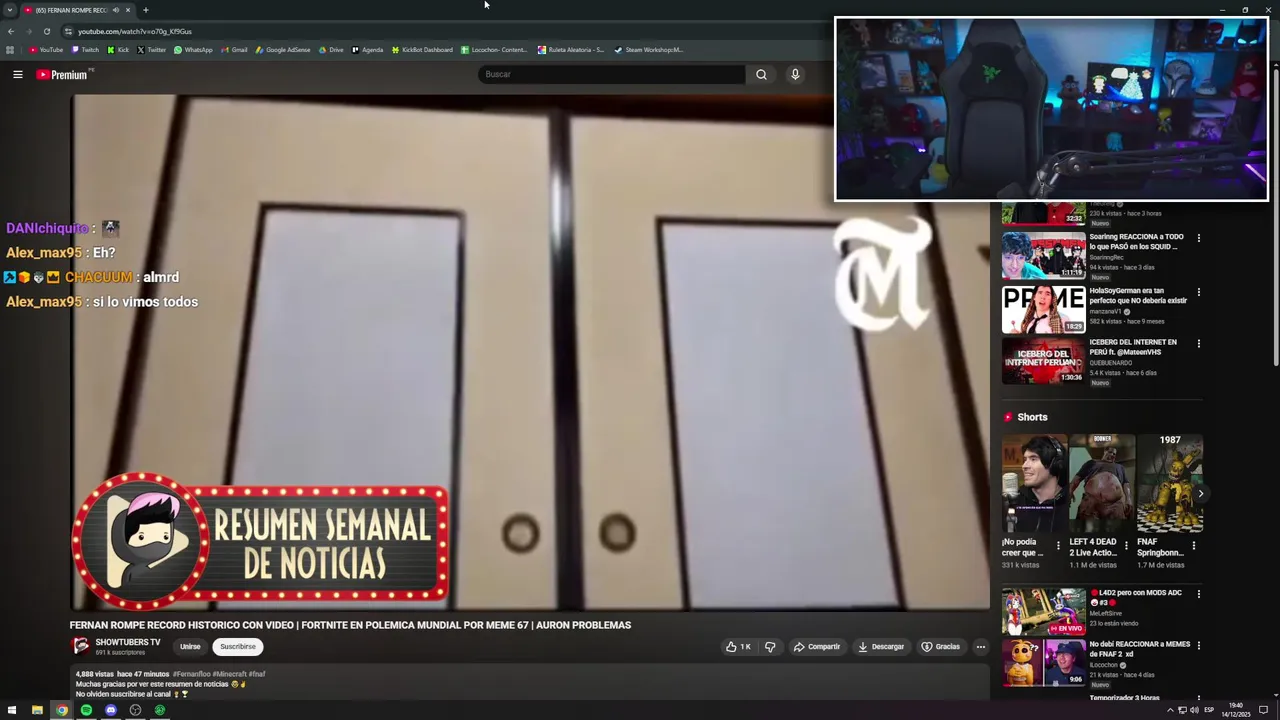The height and width of the screenshot is (720, 1280).
Task: Mute the tab via speaker icon
Action: point(115,10)
